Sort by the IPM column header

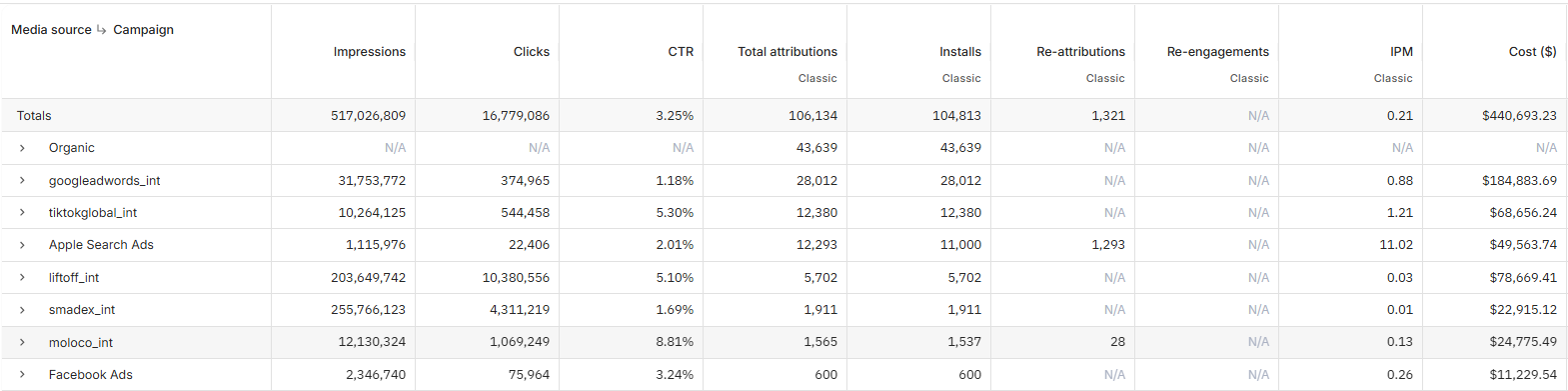click(1401, 52)
